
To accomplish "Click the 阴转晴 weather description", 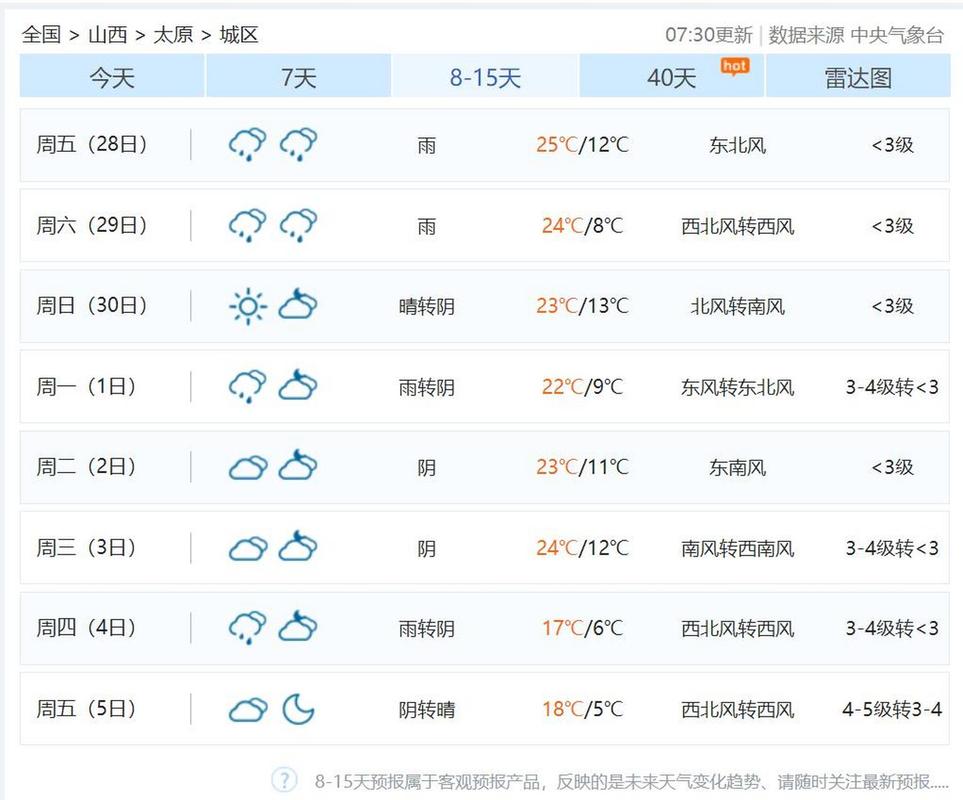I will pos(427,710).
